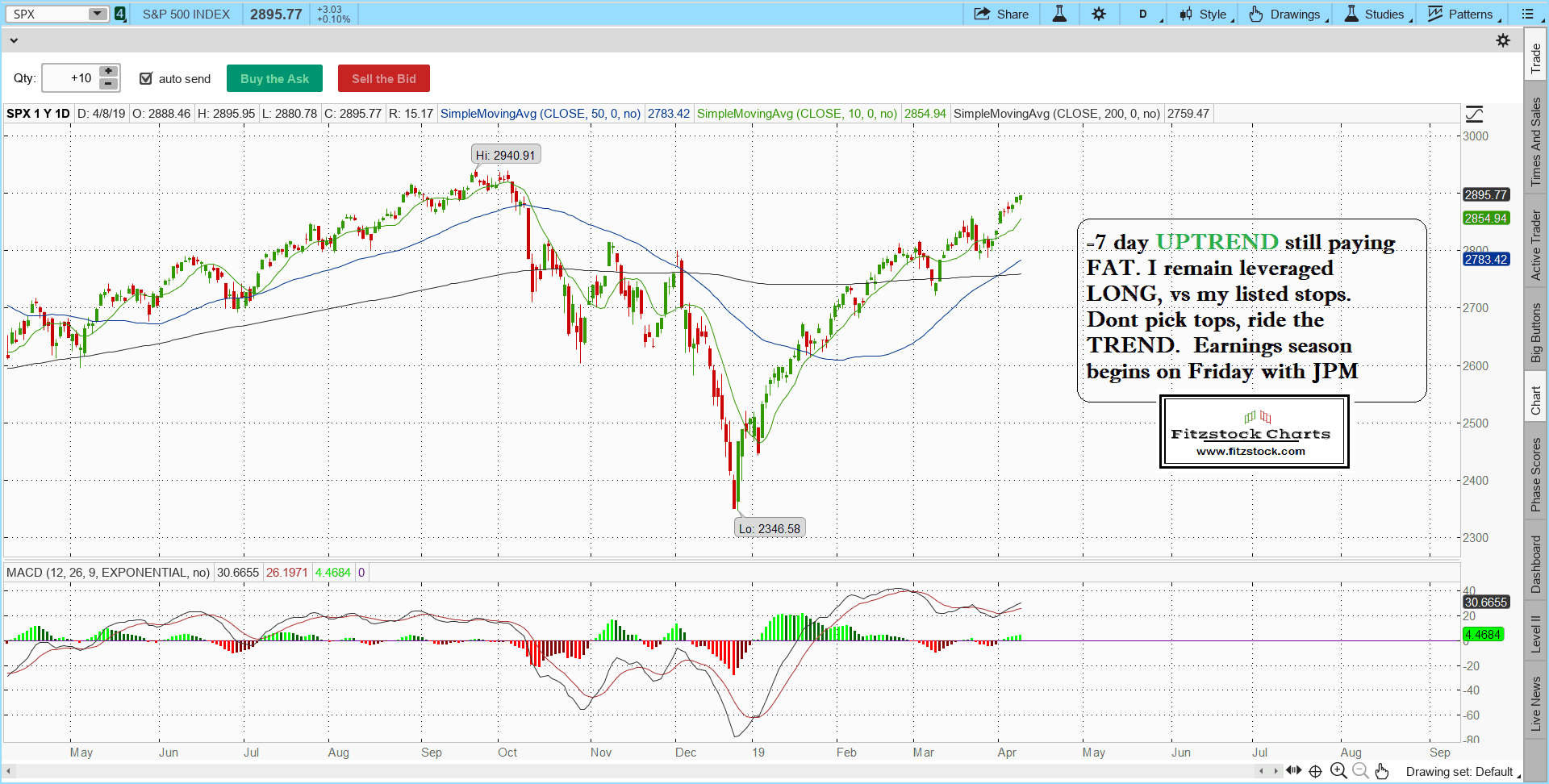The height and width of the screenshot is (784, 1549).
Task: Increase quantity with the plus stepper
Action: [108, 72]
